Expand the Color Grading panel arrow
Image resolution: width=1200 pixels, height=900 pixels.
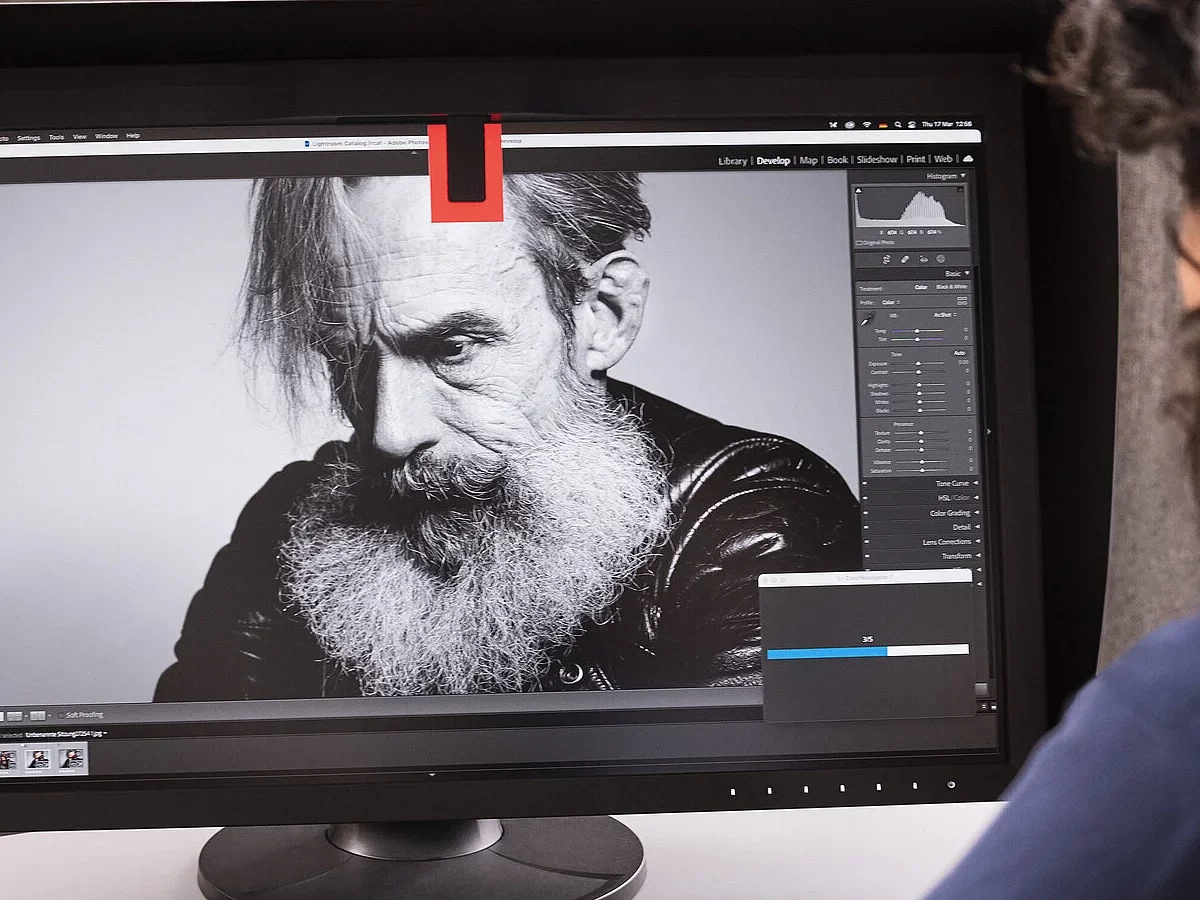click(x=976, y=512)
